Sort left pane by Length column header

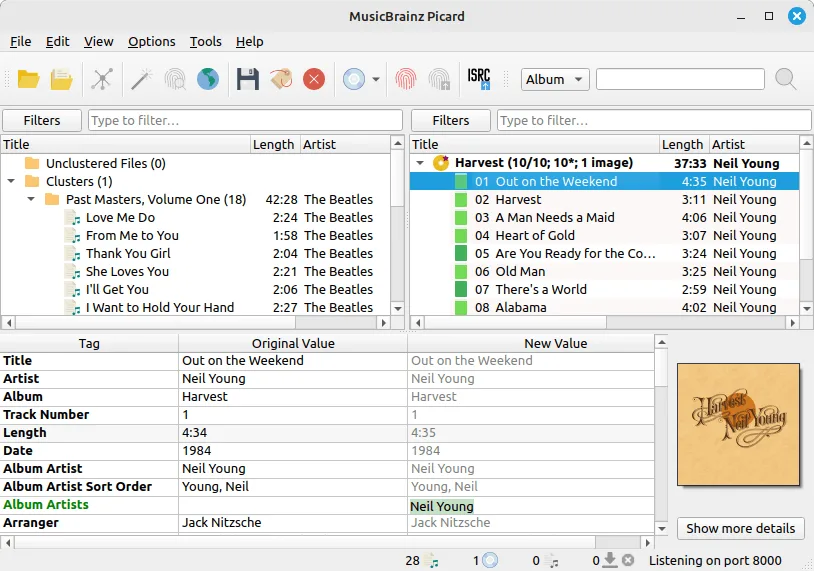[x=274, y=144]
